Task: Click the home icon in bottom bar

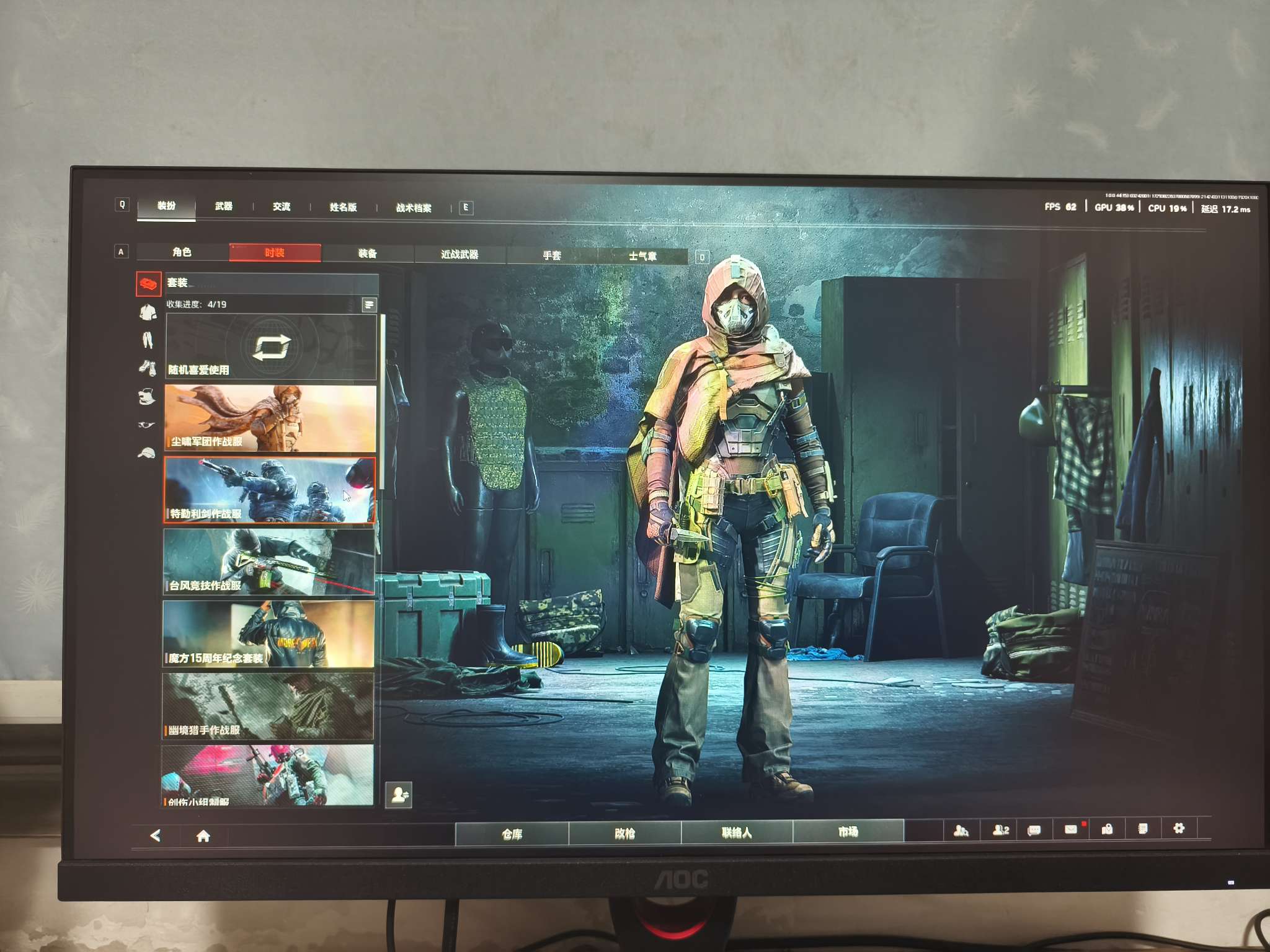Action: tap(203, 837)
